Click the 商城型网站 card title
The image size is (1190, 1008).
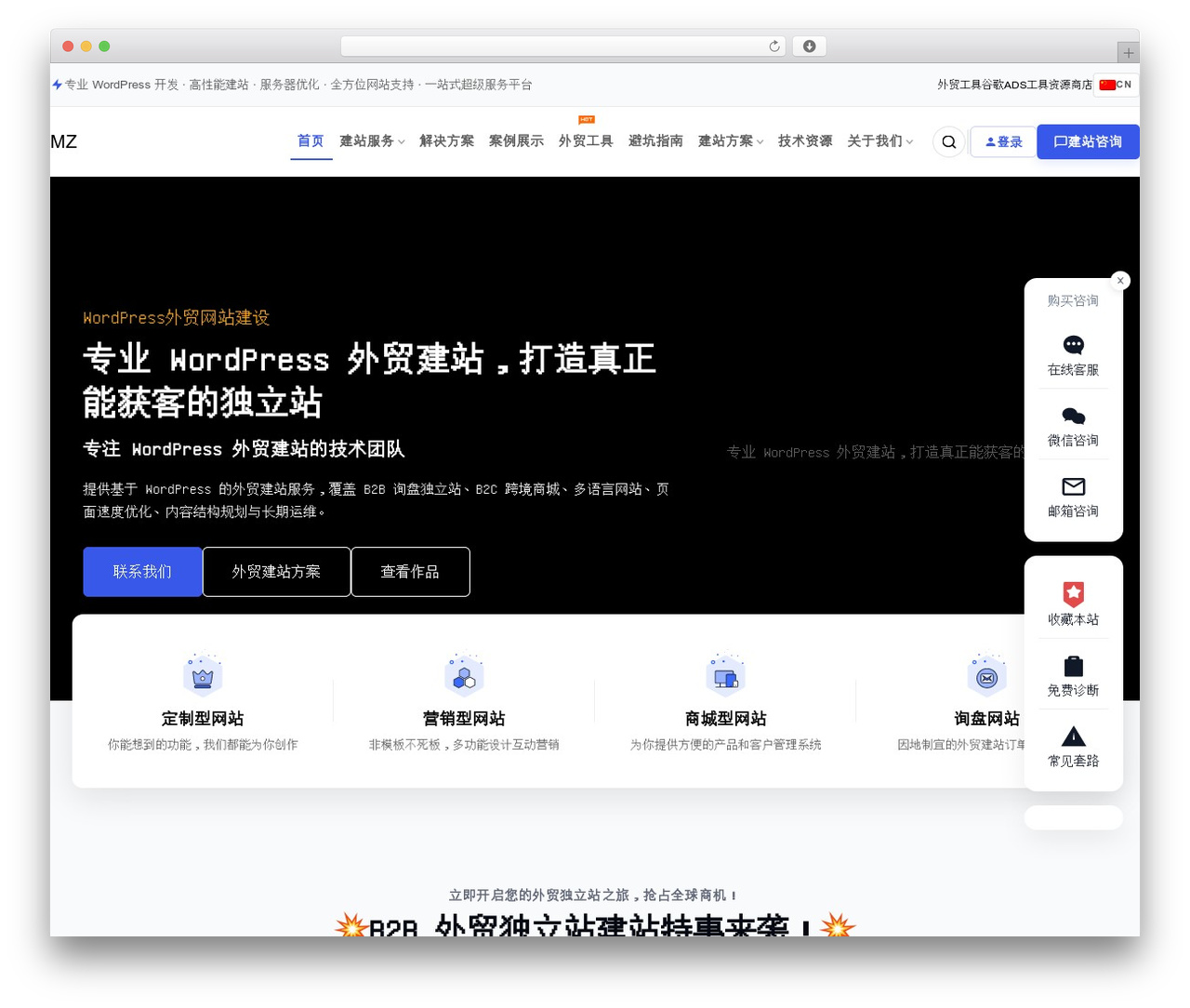click(725, 719)
